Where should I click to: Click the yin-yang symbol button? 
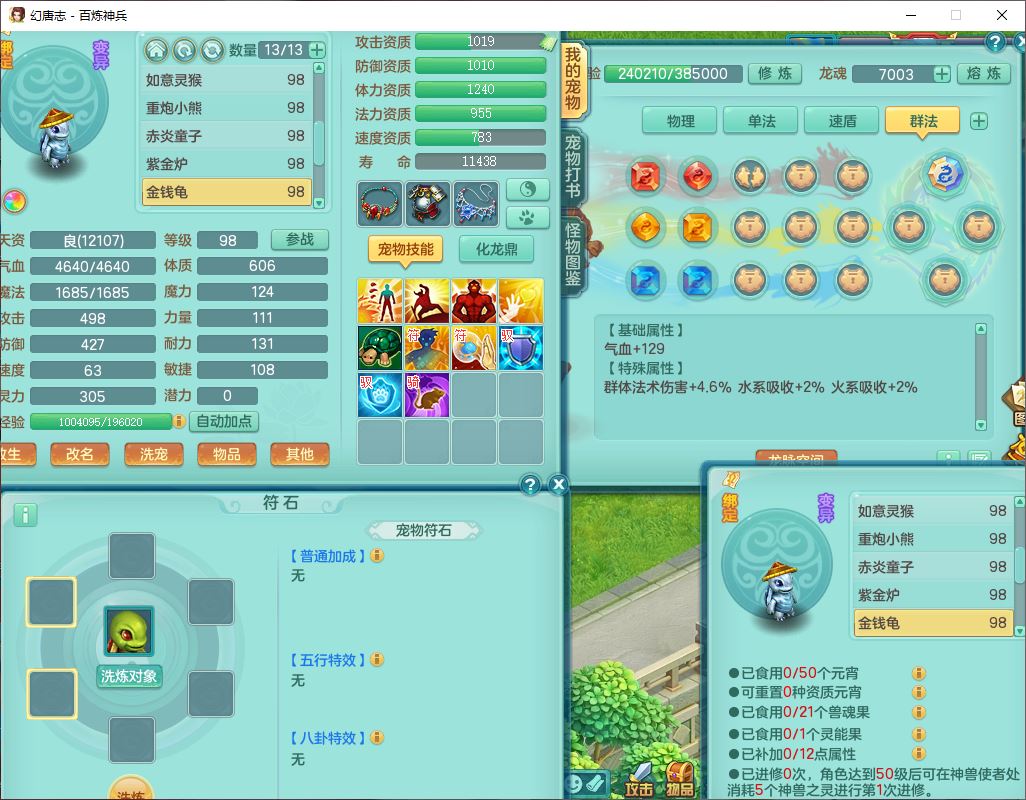(527, 190)
